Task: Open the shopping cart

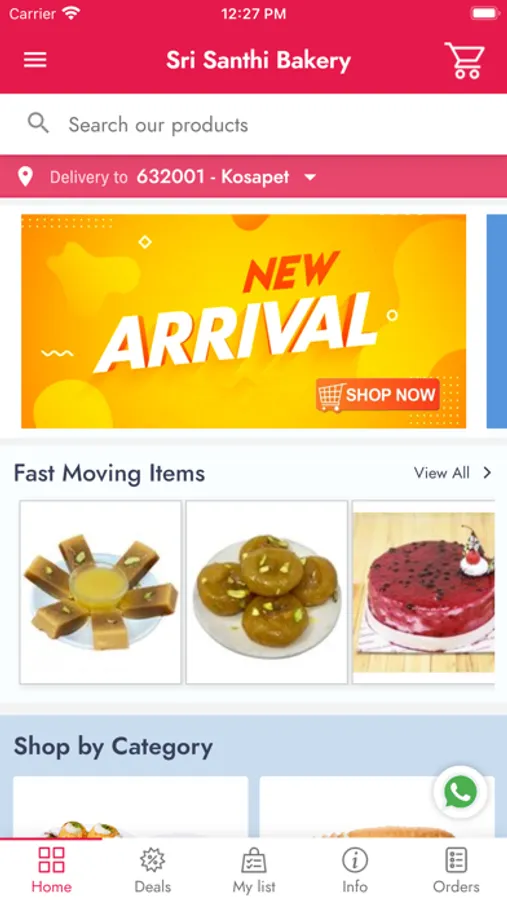Action: (465, 60)
